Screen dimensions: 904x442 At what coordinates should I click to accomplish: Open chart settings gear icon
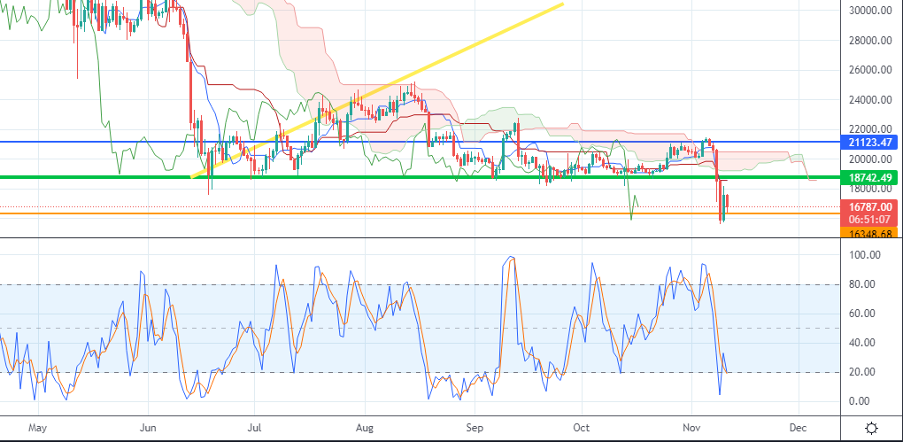pos(872,428)
